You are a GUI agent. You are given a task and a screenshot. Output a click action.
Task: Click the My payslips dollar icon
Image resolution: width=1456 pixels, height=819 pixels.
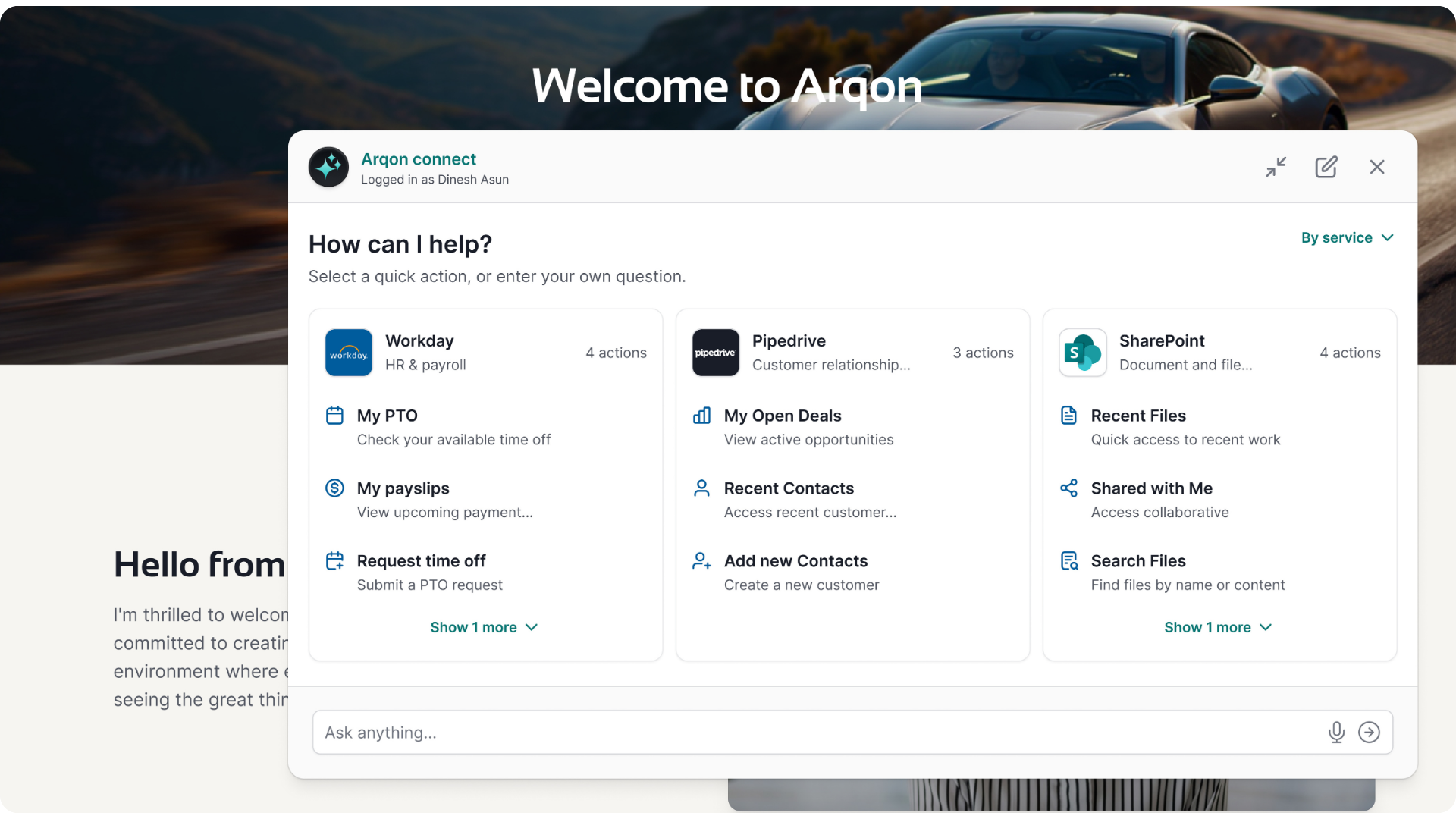pos(334,488)
